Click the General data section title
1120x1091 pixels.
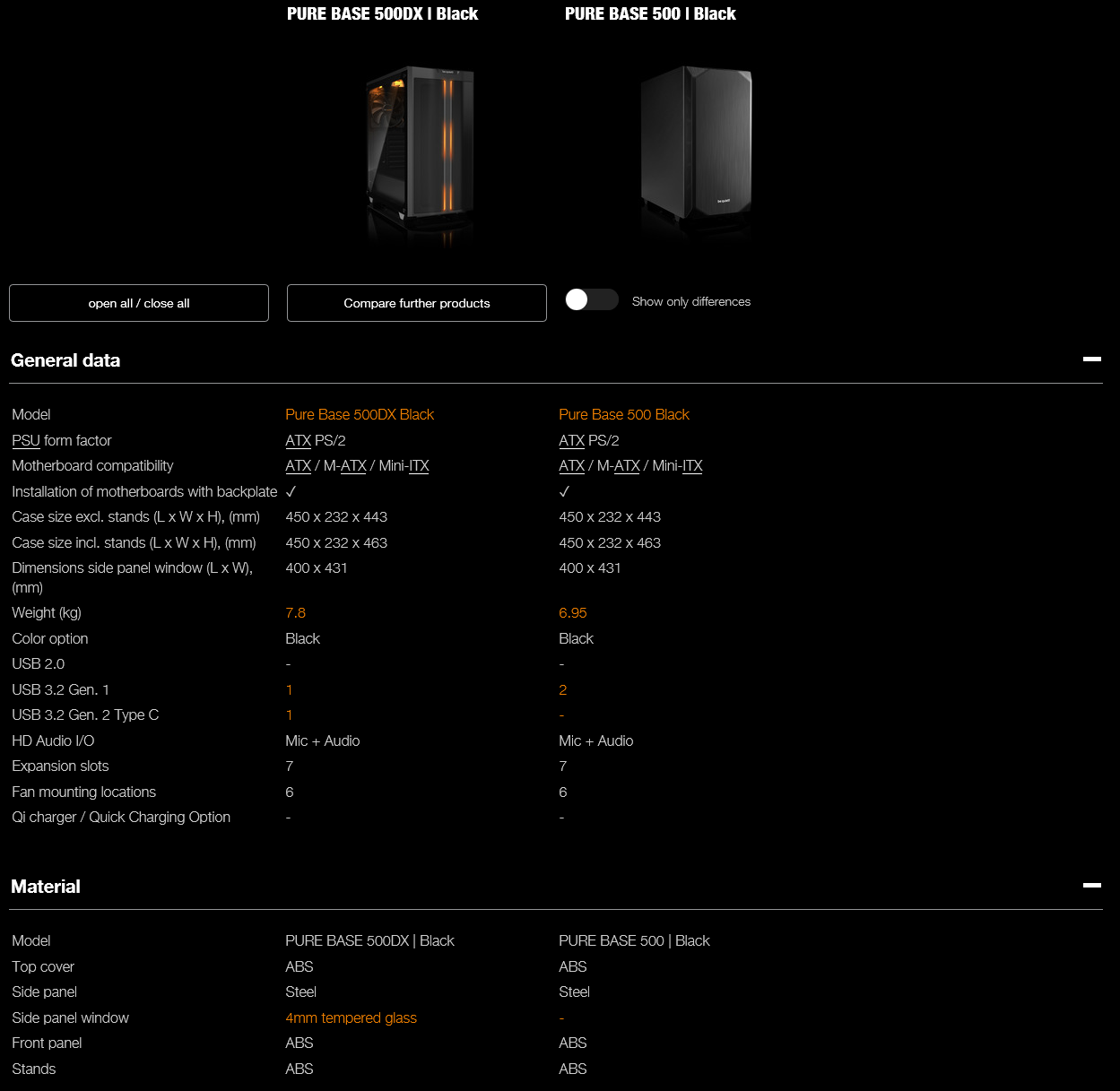point(65,360)
